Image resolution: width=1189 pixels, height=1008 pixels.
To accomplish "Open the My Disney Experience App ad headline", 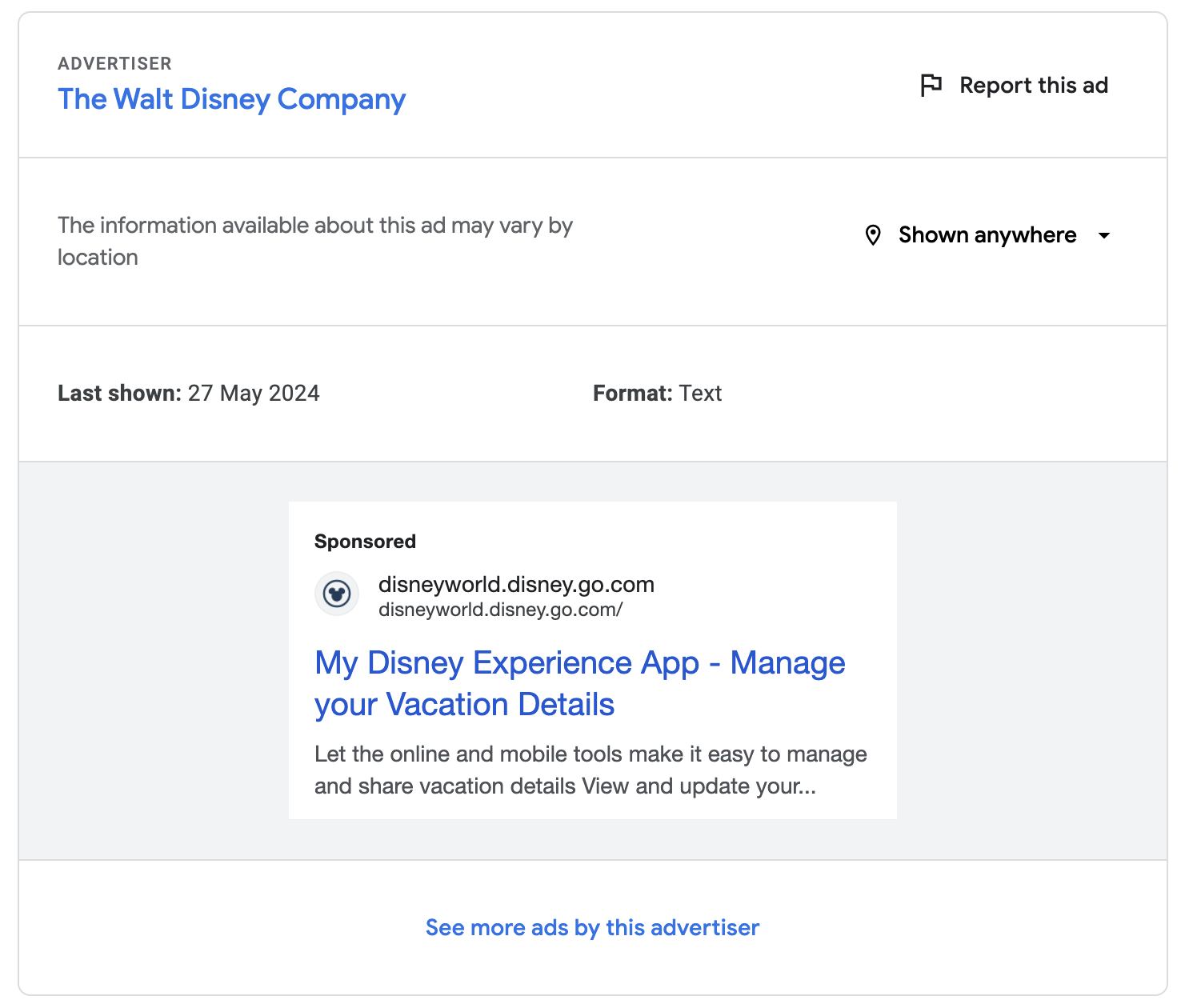I will pyautogui.click(x=580, y=684).
